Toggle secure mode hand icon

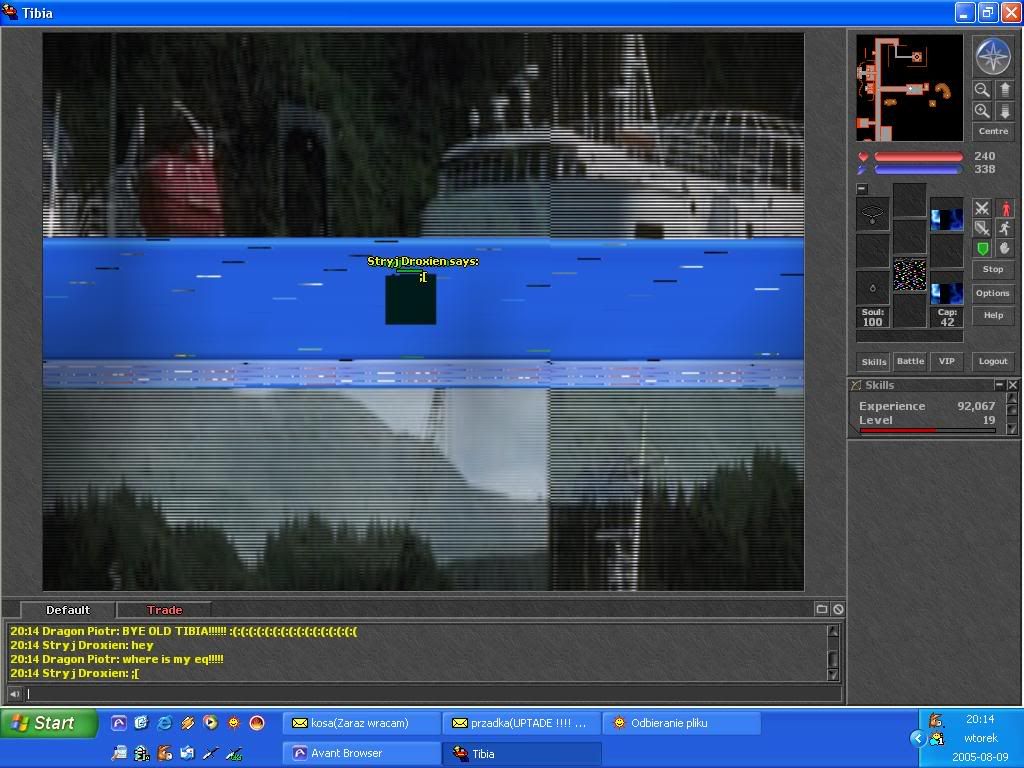click(x=1004, y=249)
